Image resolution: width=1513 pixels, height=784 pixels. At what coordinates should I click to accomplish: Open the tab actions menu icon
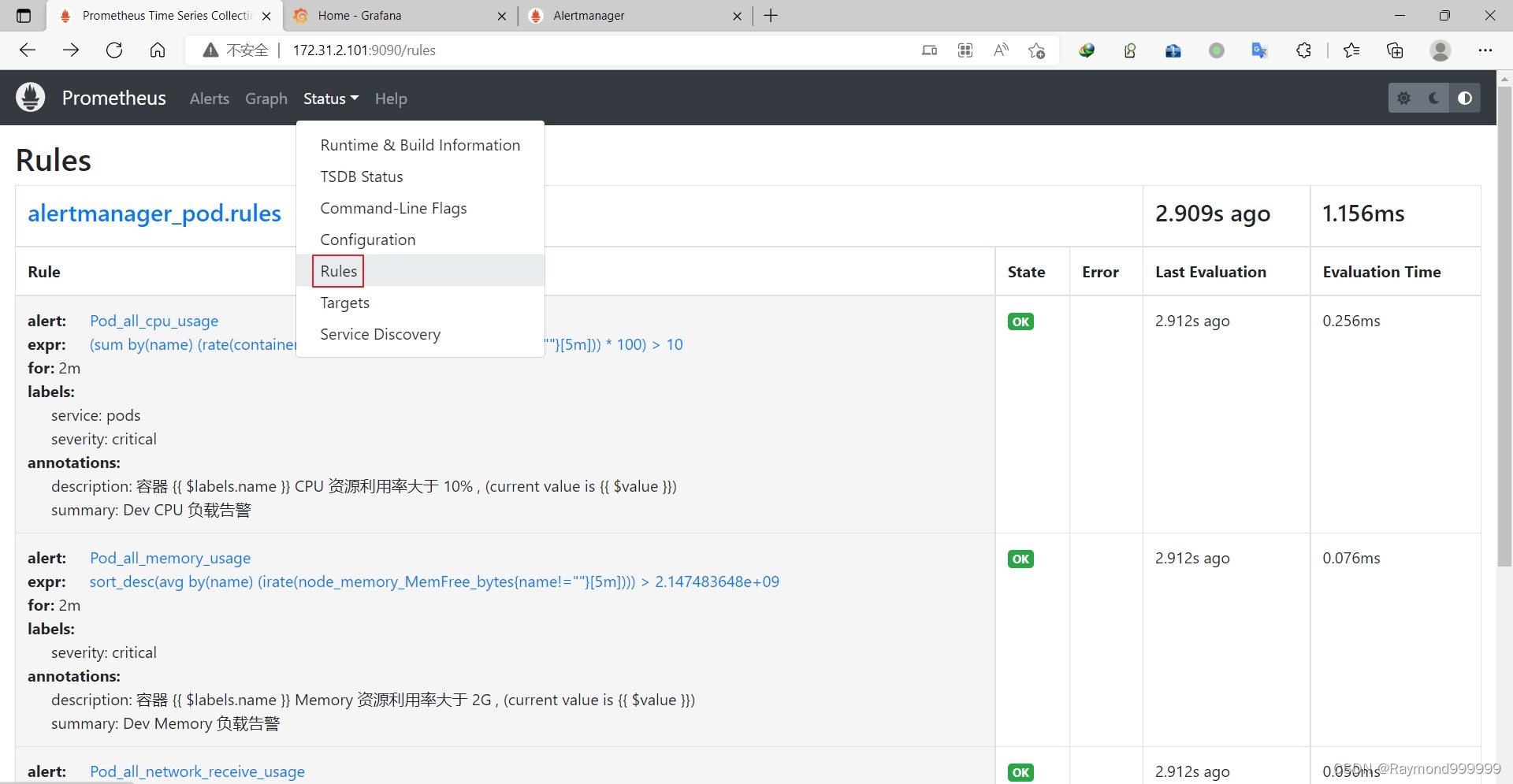click(24, 16)
